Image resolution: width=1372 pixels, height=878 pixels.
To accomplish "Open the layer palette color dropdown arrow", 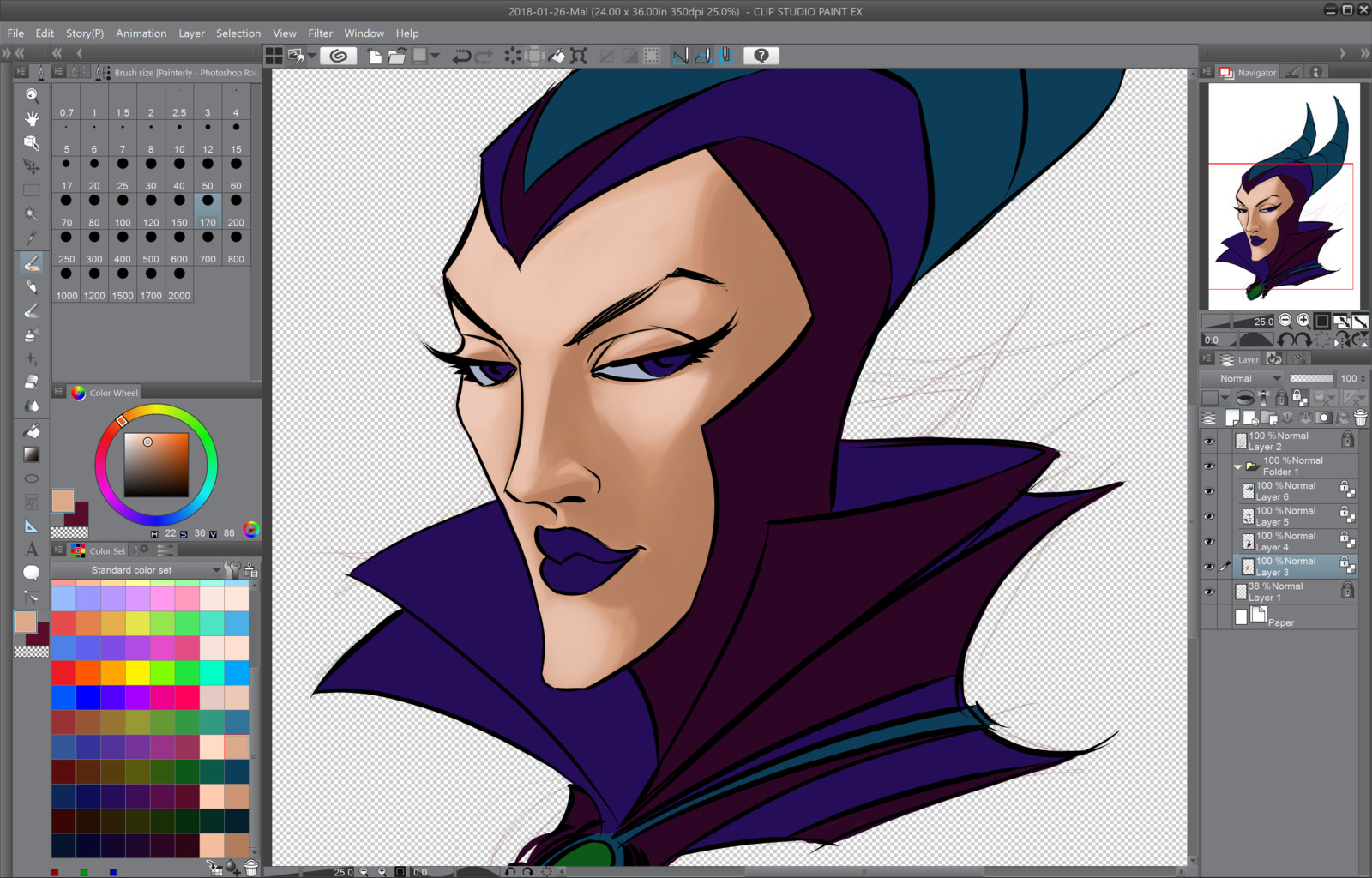I will (1225, 398).
